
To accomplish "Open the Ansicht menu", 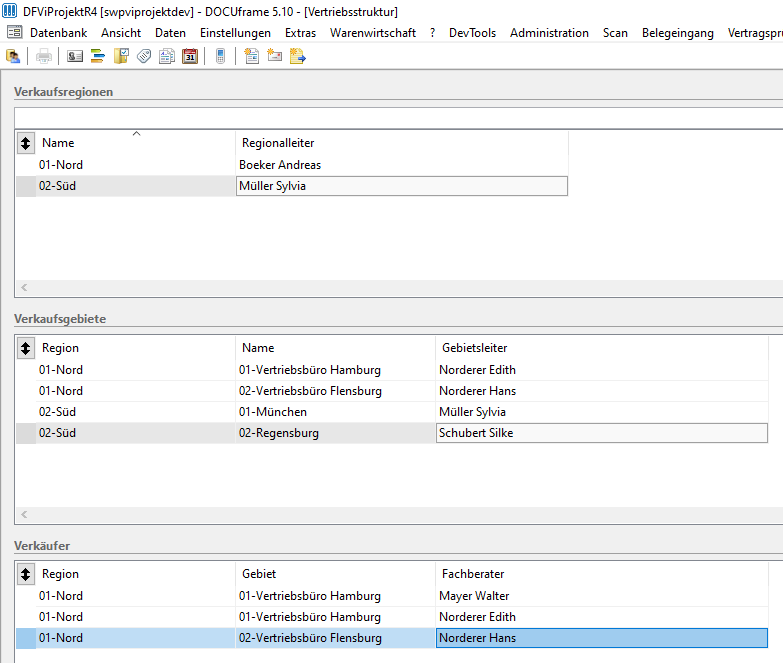I will [121, 32].
